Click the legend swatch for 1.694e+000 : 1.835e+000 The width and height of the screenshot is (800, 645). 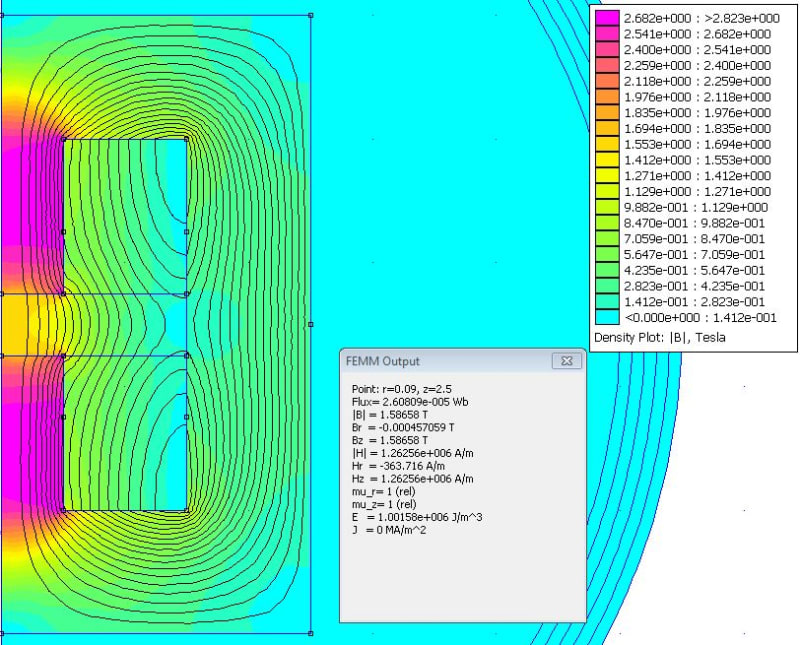pyautogui.click(x=607, y=129)
